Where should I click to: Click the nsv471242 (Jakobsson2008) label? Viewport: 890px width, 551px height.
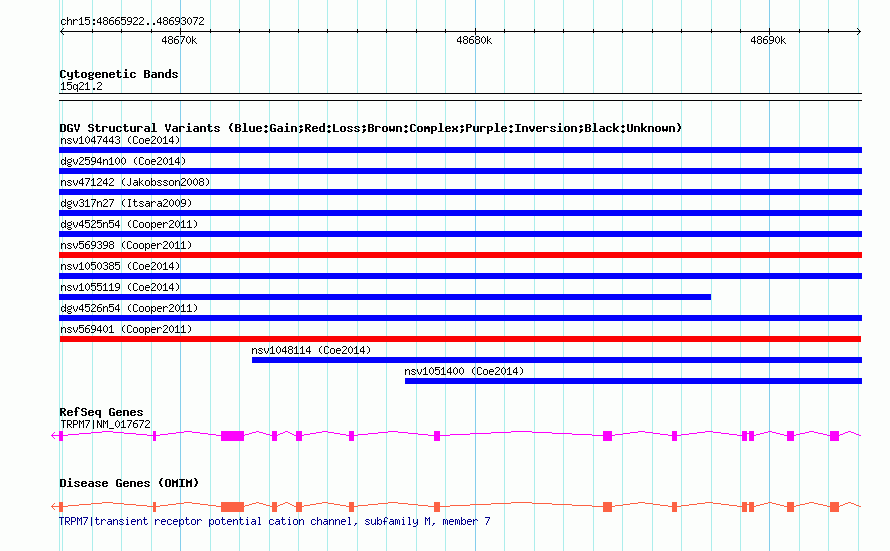[135, 182]
